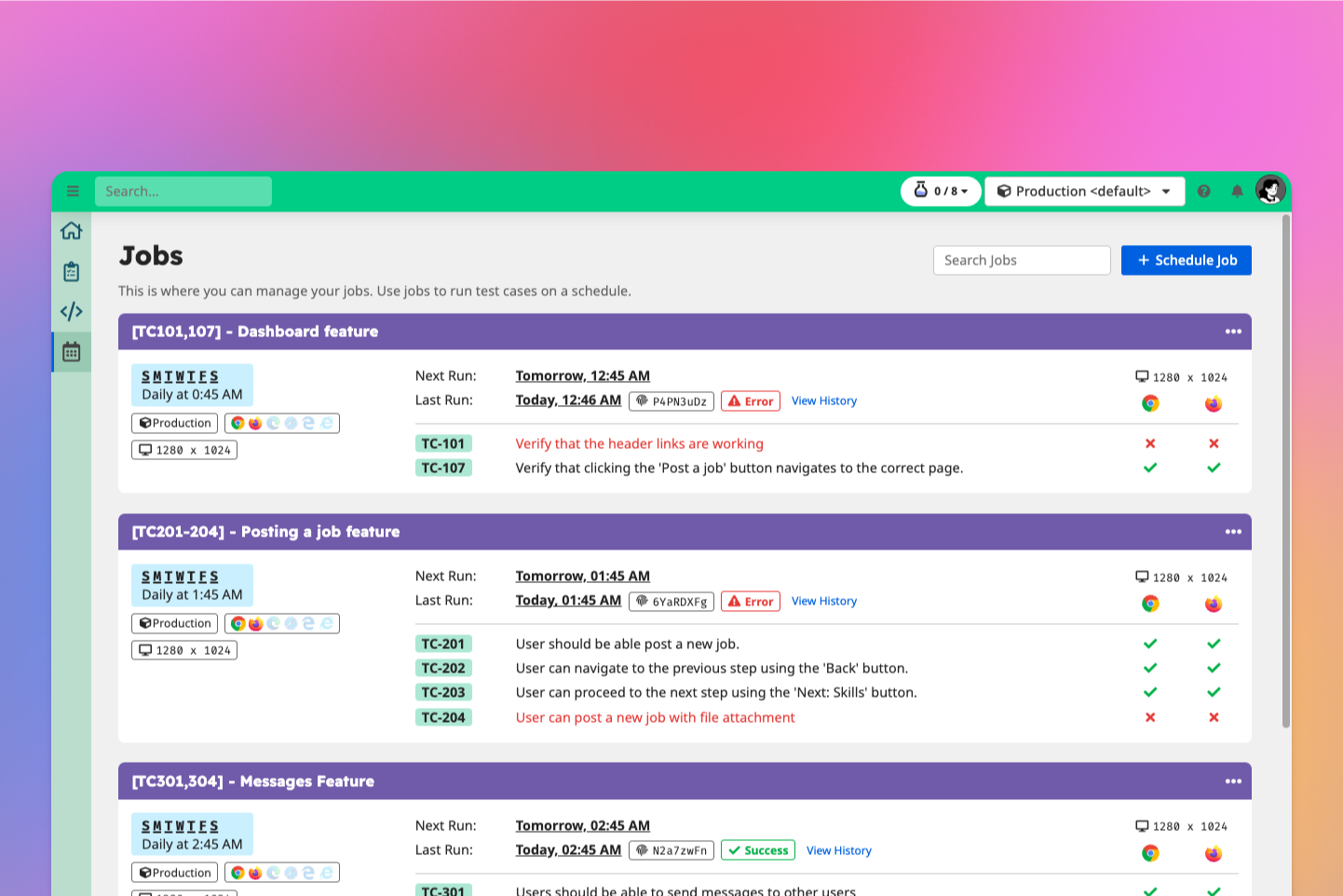Click the TC-101 test case tag
1343x896 pixels.
(x=443, y=443)
